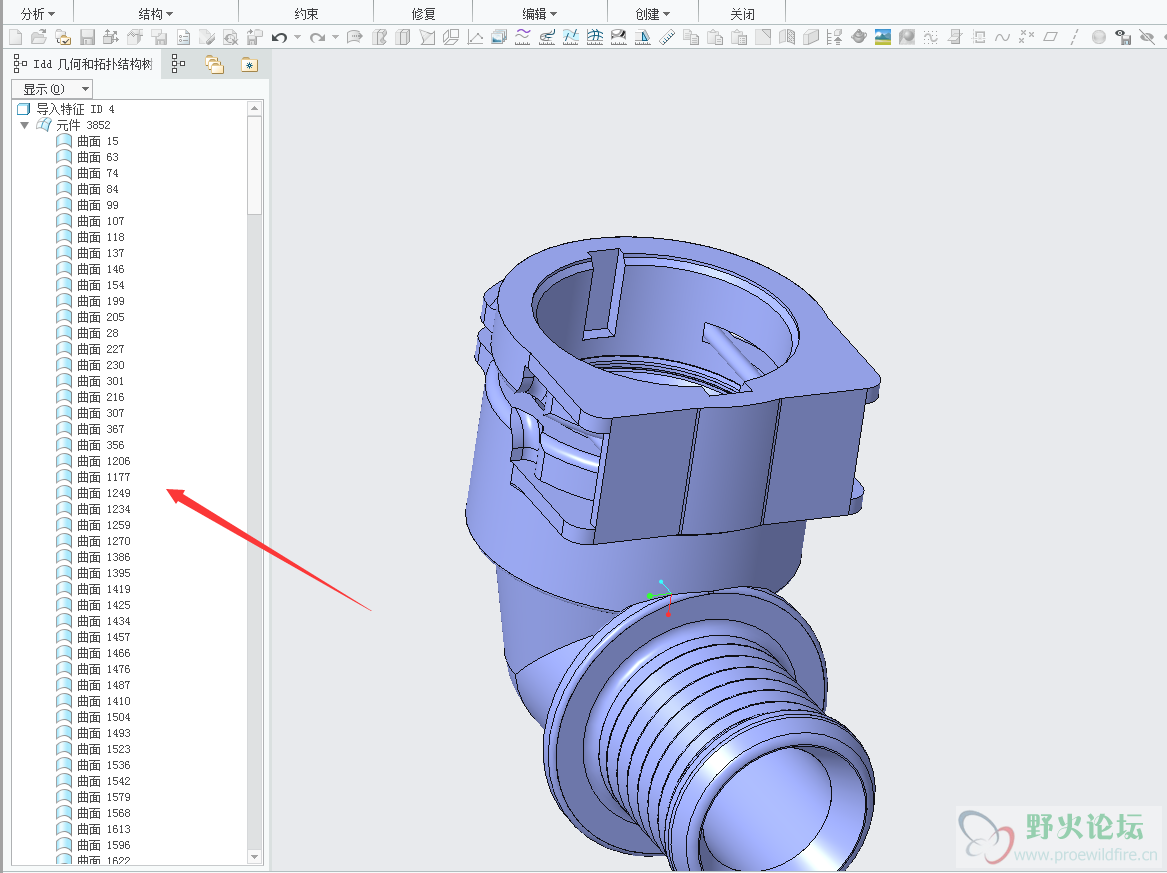The height and width of the screenshot is (873, 1167).
Task: Click the 约束 ribbon group
Action: pyautogui.click(x=306, y=13)
